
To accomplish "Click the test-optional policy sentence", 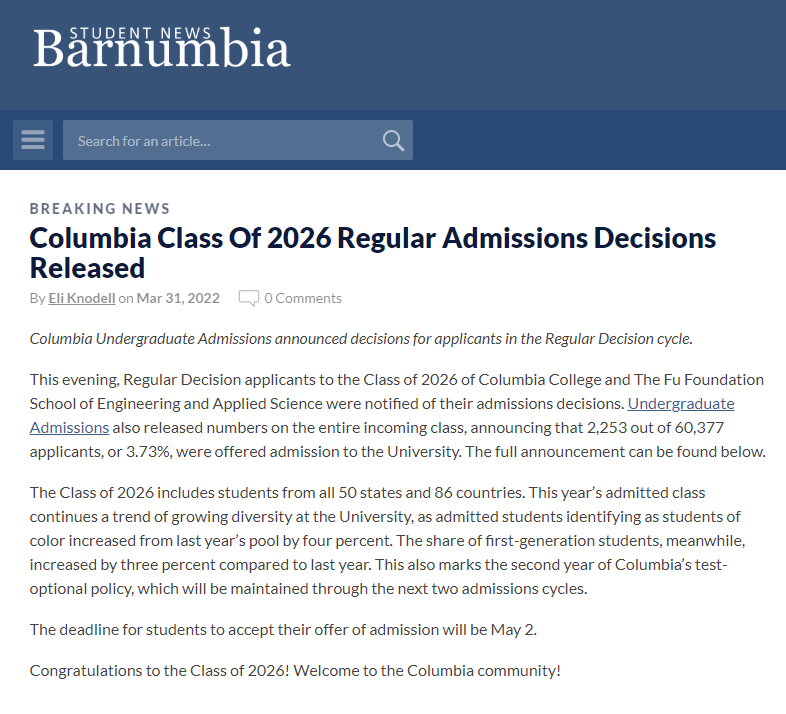I will (378, 577).
